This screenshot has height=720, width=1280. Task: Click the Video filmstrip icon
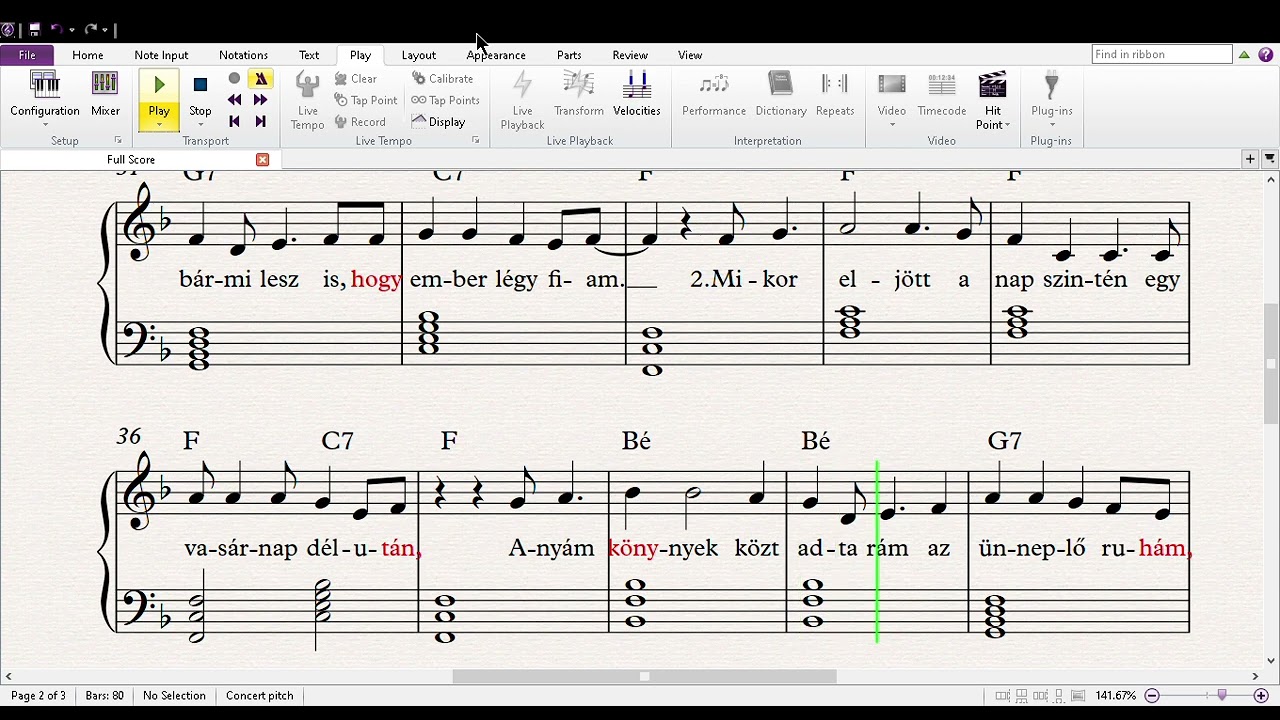tap(892, 86)
